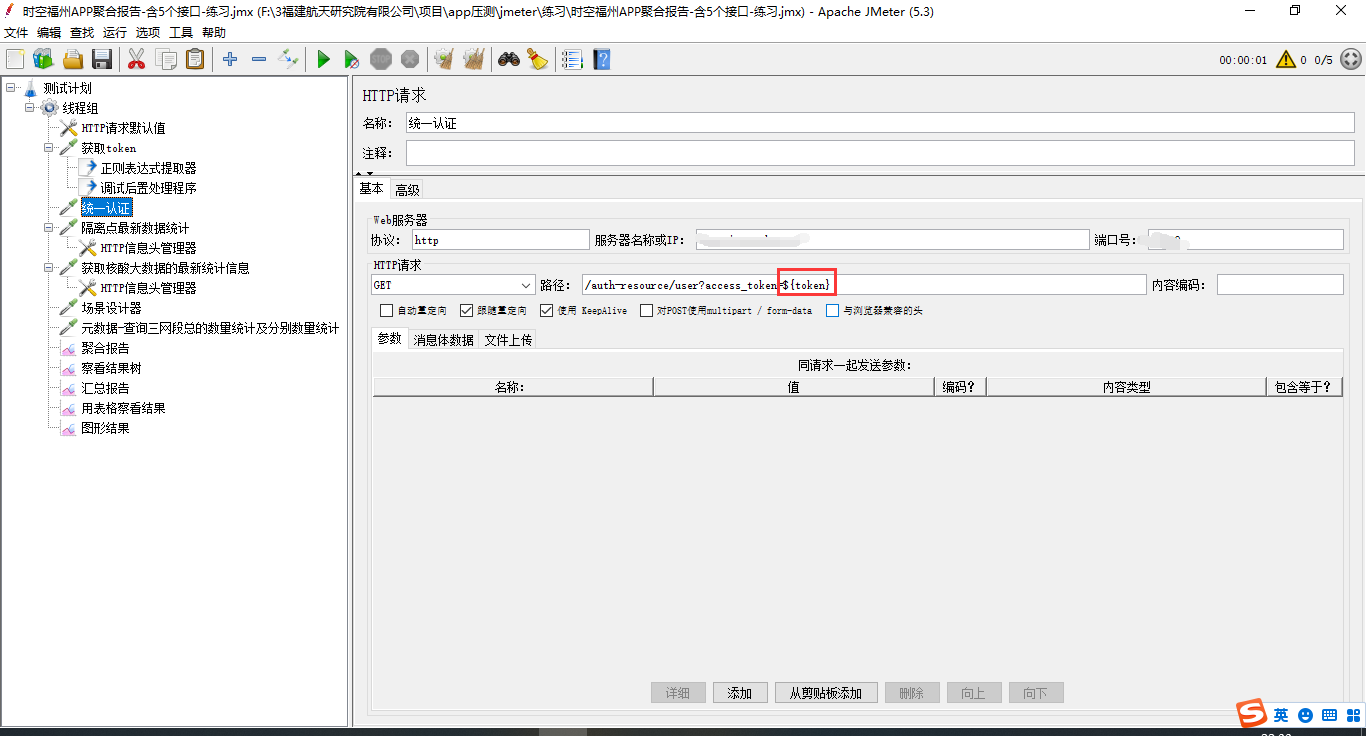Image resolution: width=1366 pixels, height=736 pixels.
Task: Open the Search binoculars icon
Action: tap(508, 59)
